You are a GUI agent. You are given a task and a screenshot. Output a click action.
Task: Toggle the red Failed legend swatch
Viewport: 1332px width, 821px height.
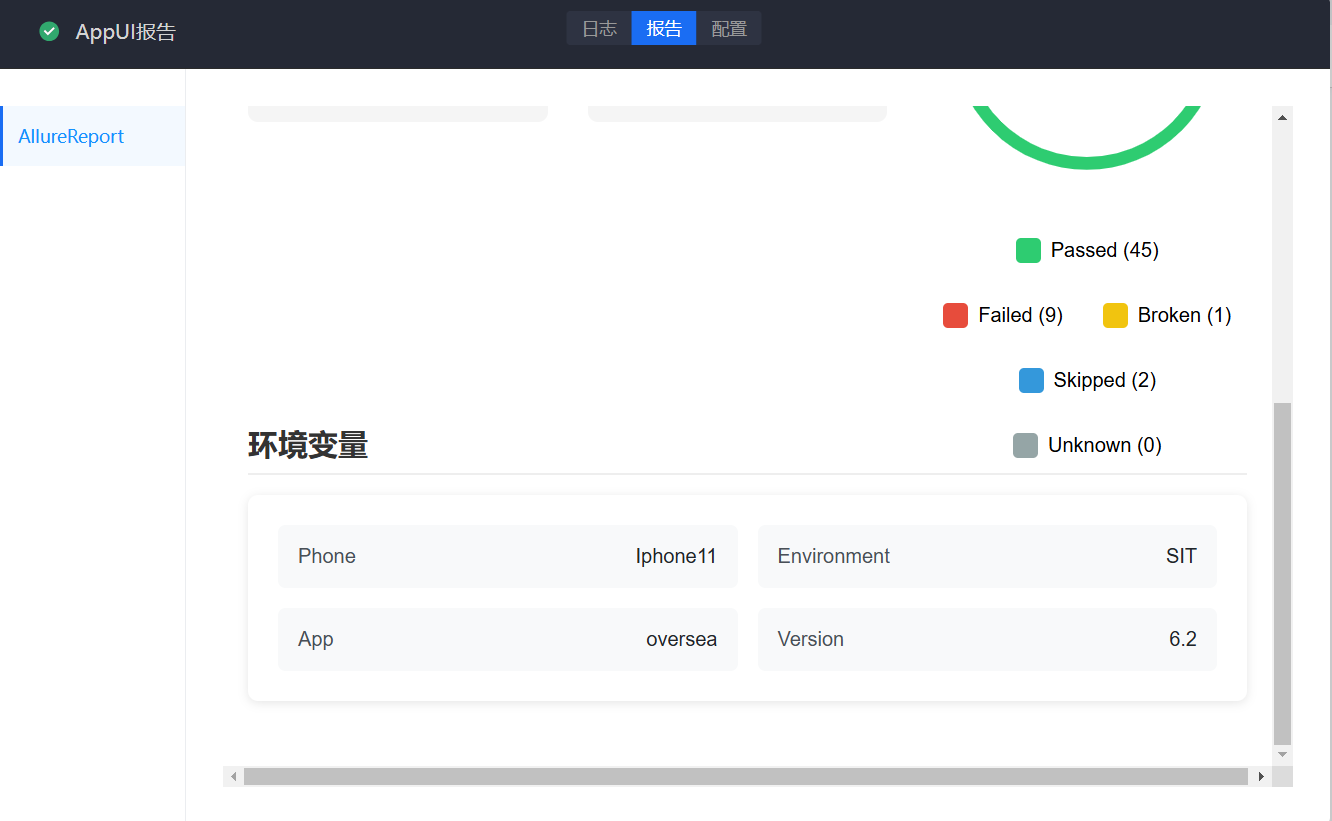(955, 316)
